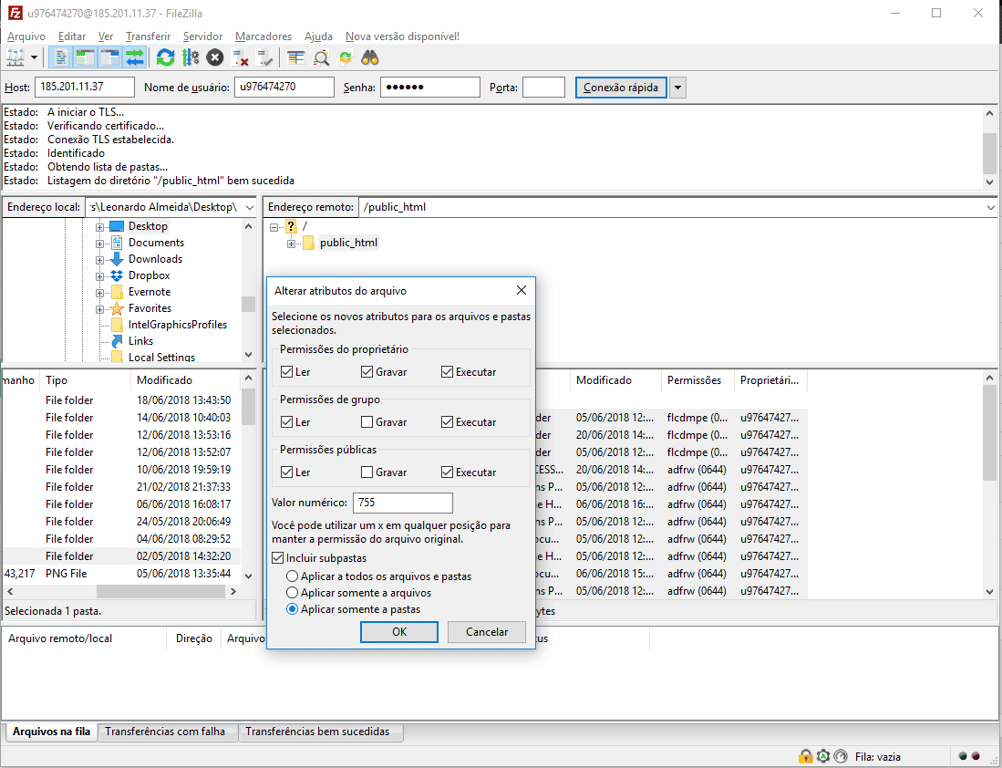Viewport: 1002px width, 768px height.
Task: Open the Servidor menu
Action: click(x=202, y=36)
